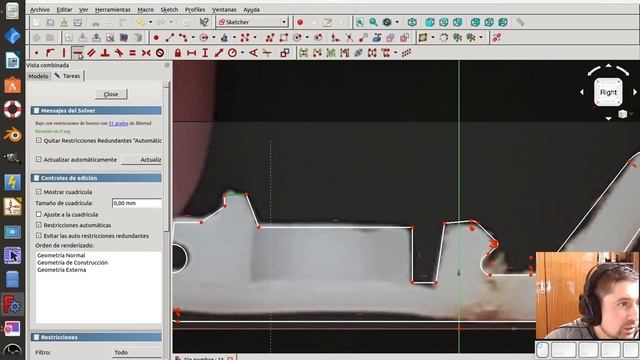The image size is (640, 360).
Task: Toggle Quitar Restricciones Redundantes checkbox
Action: [39, 140]
